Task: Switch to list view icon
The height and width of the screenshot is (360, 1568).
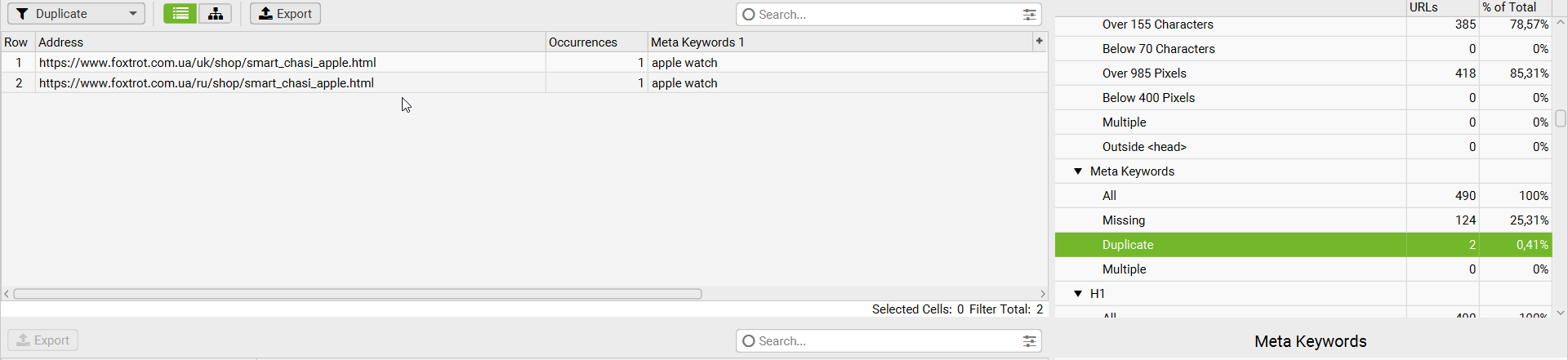Action: pyautogui.click(x=180, y=14)
